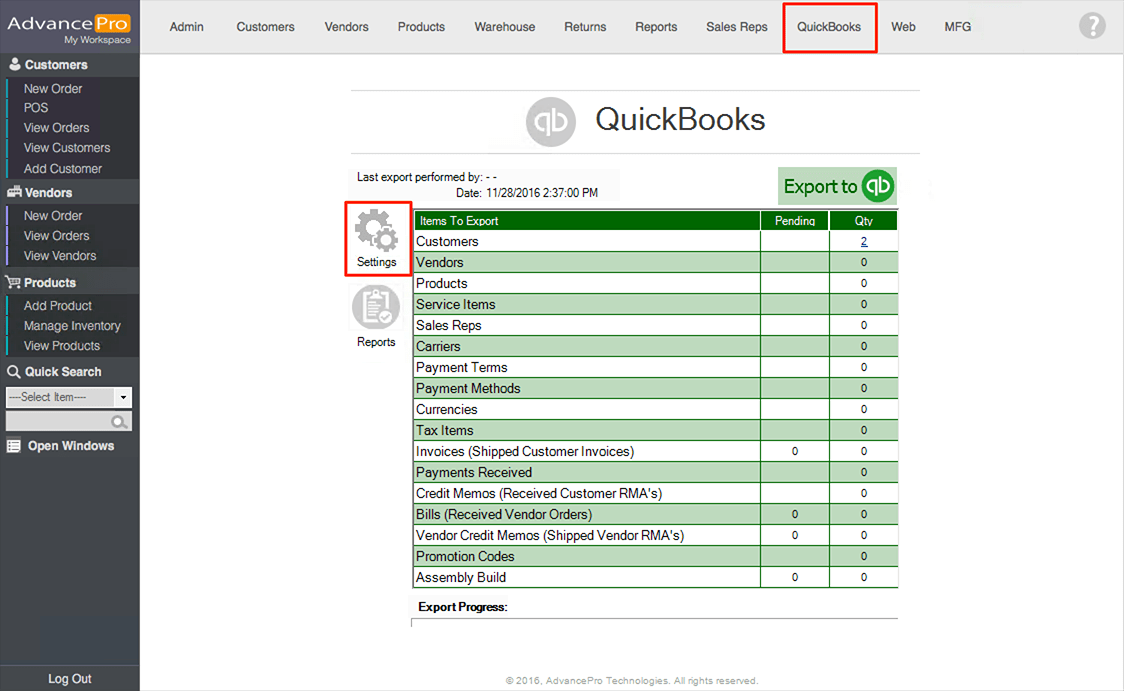Screen dimensions: 1124x691
Task: Click the Log Out button
Action: point(70,678)
